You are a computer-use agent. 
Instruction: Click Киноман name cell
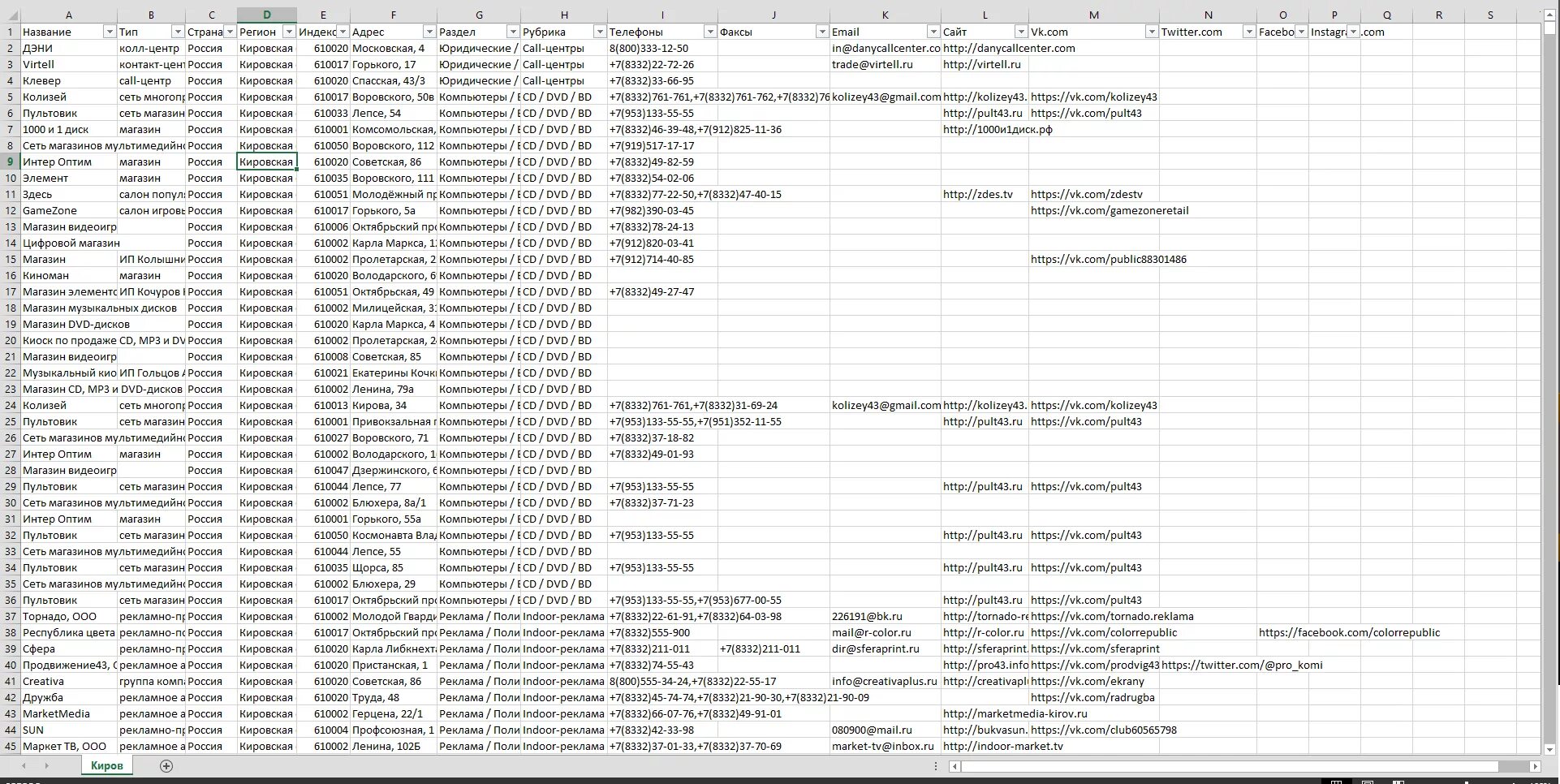pos(69,275)
